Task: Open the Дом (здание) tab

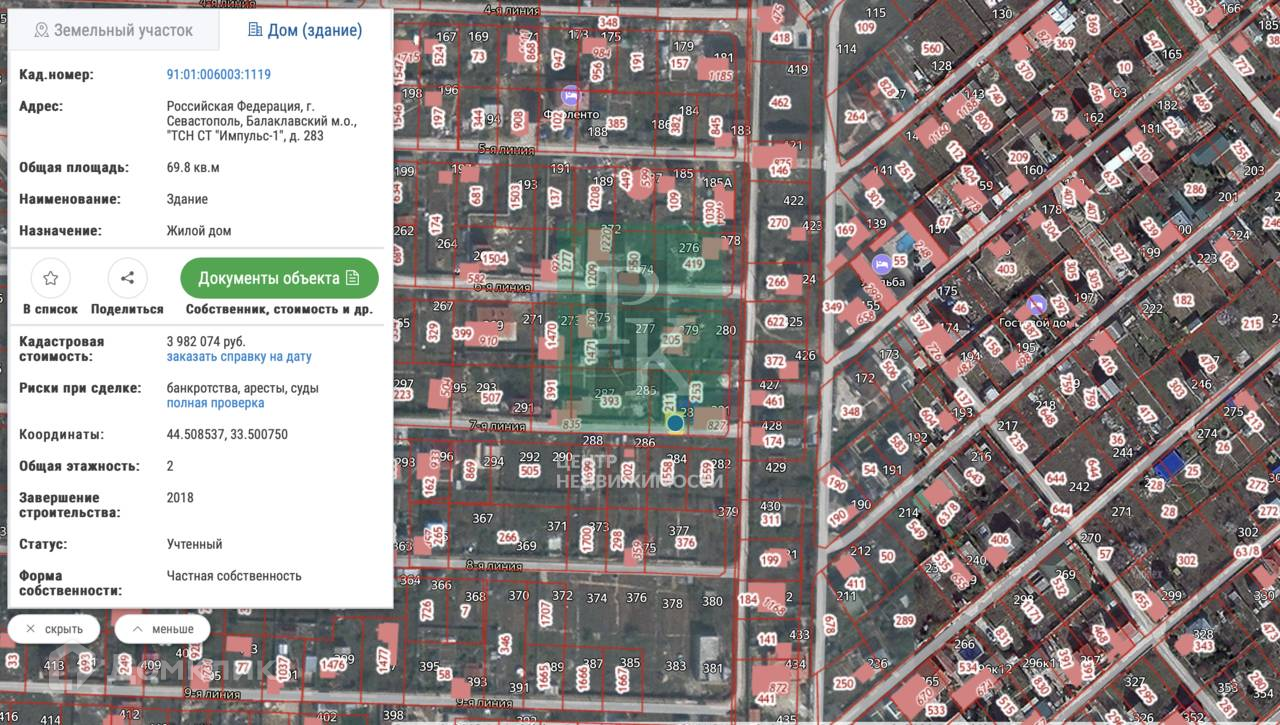Action: (305, 30)
